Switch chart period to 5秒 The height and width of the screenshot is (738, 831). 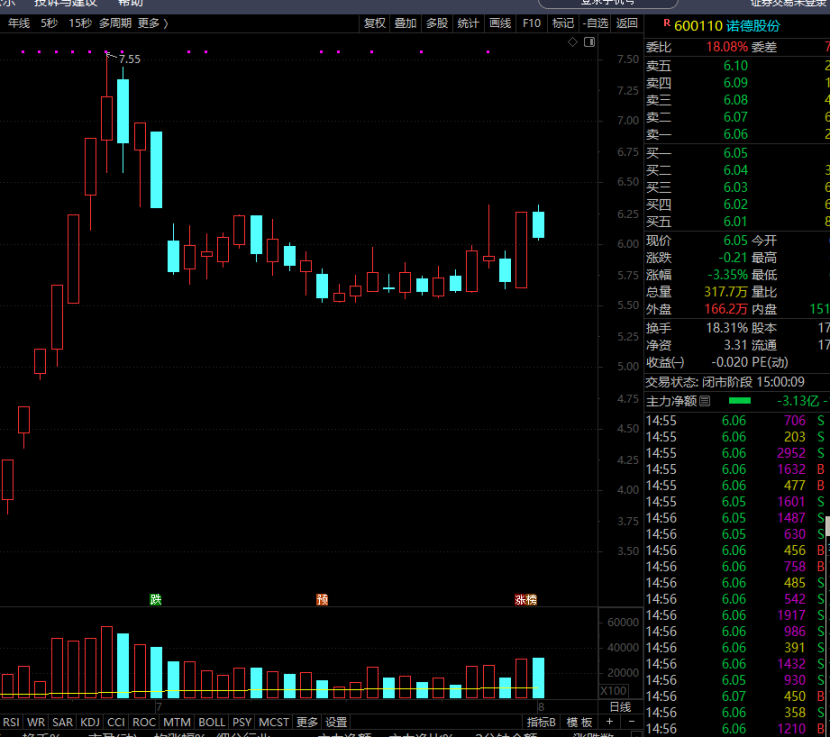(49, 23)
